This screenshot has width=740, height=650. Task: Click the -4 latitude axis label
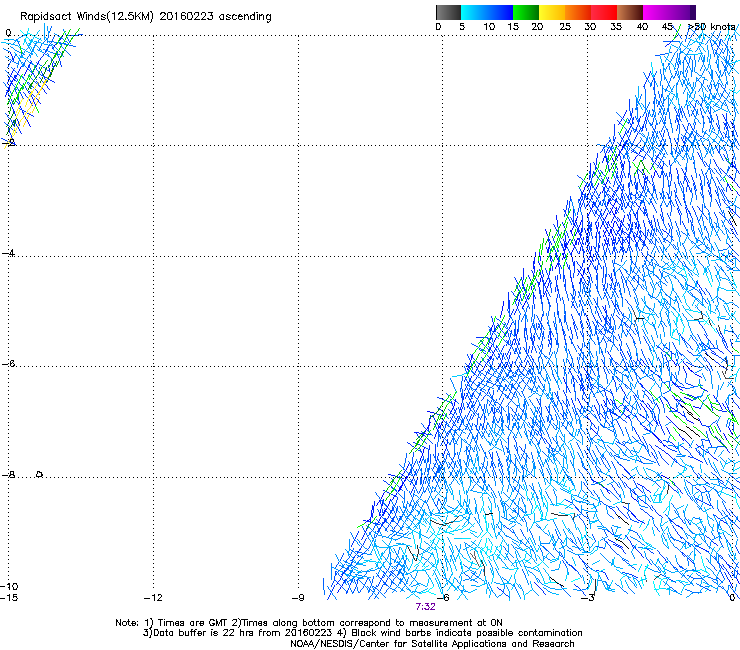coord(8,253)
